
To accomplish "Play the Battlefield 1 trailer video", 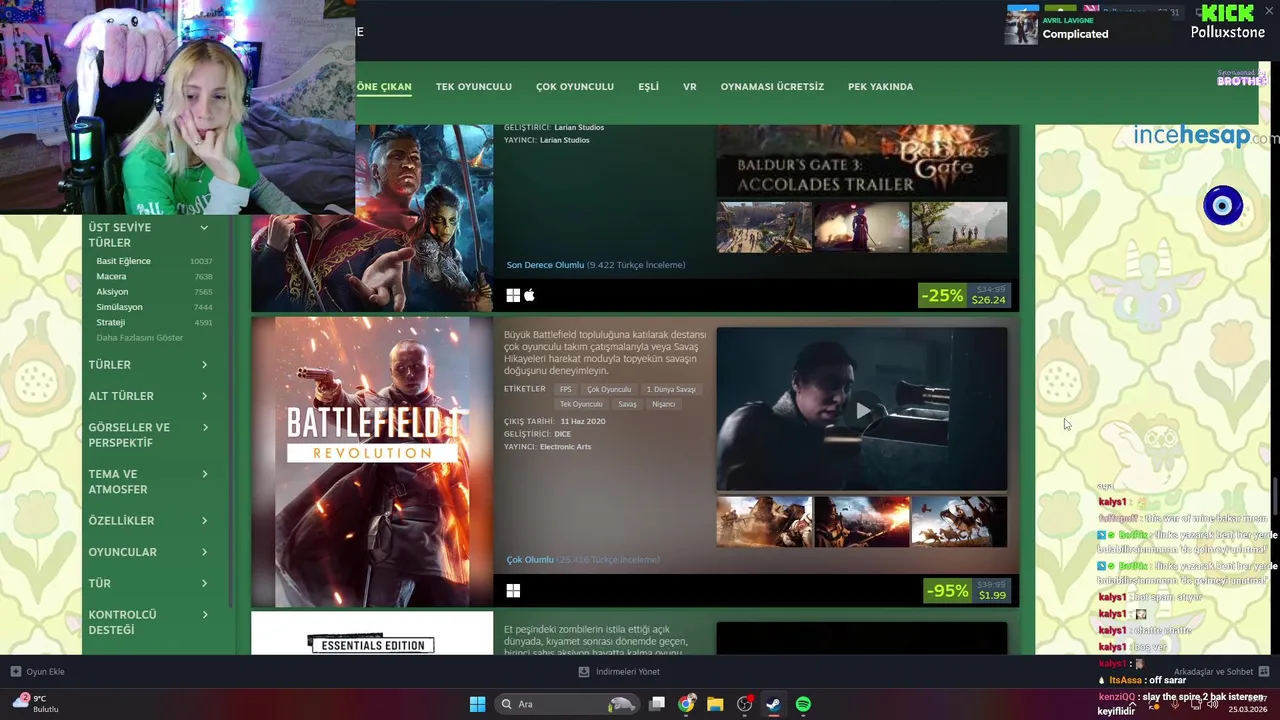I will coord(862,409).
